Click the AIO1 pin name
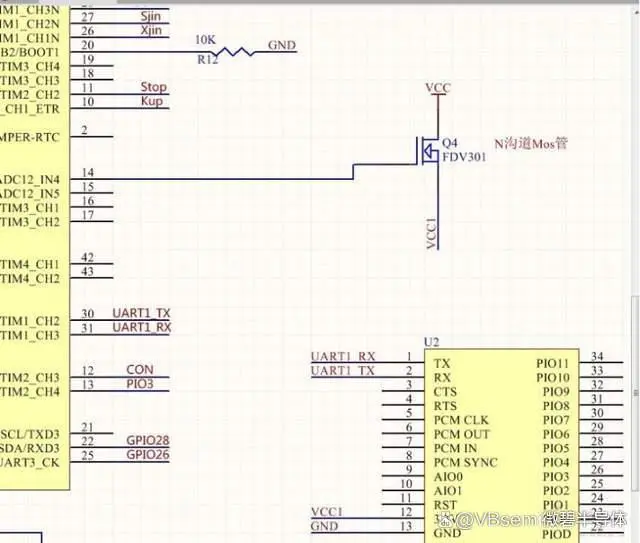 pos(448,491)
